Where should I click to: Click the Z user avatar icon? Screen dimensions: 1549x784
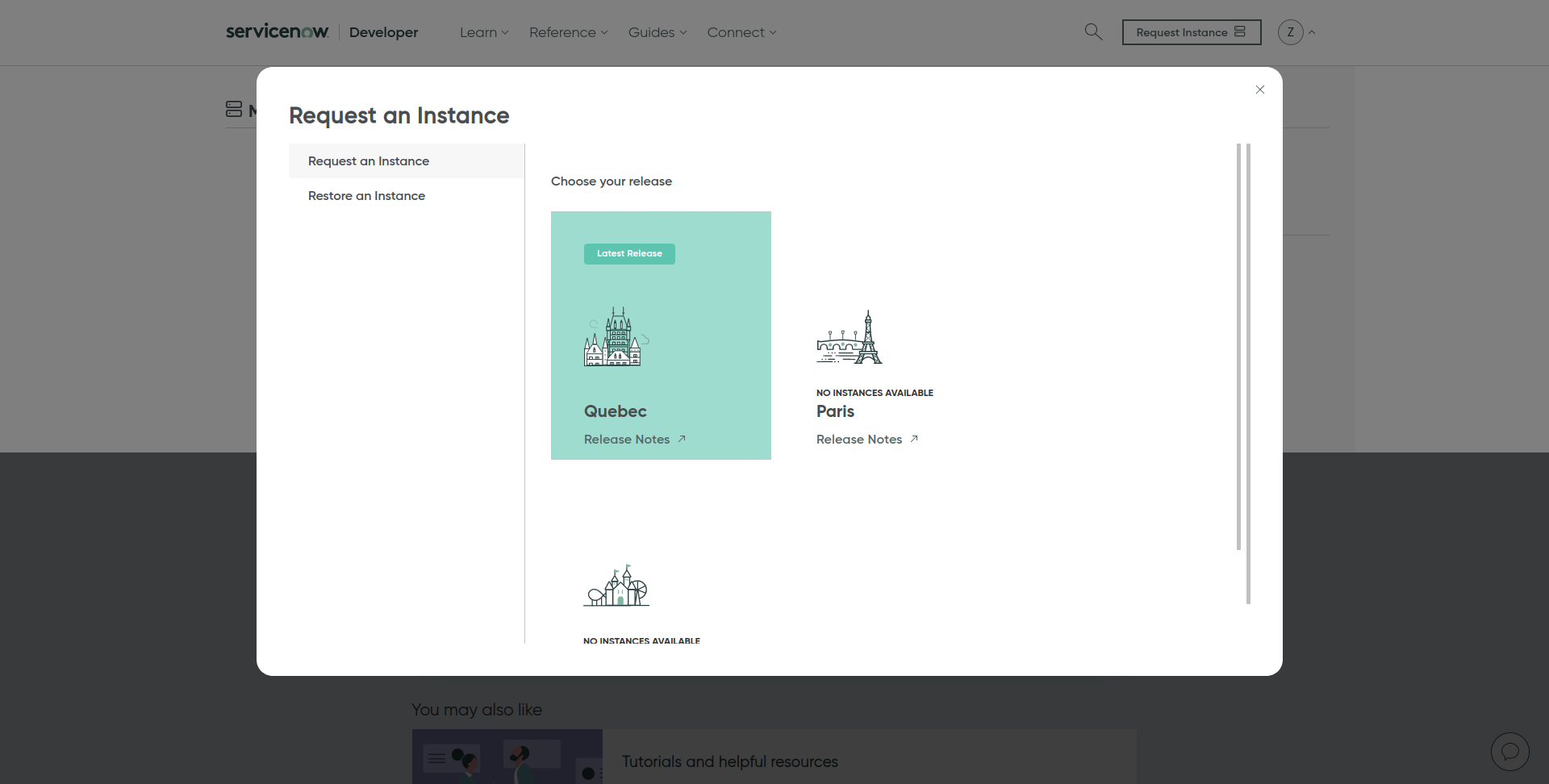1290,32
